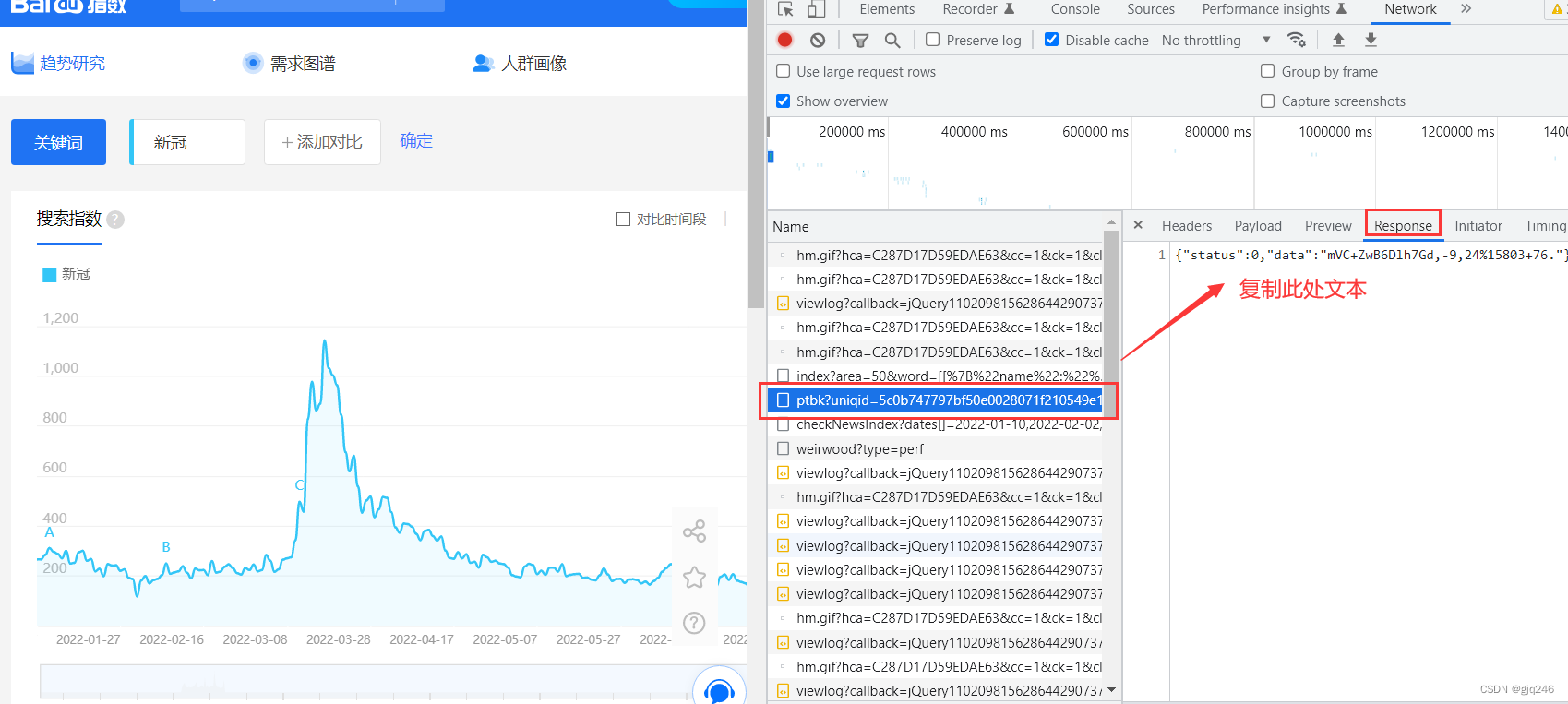Select the checkNewsIndex?dates request row
Viewport: 1568px width, 704px height.
(935, 424)
